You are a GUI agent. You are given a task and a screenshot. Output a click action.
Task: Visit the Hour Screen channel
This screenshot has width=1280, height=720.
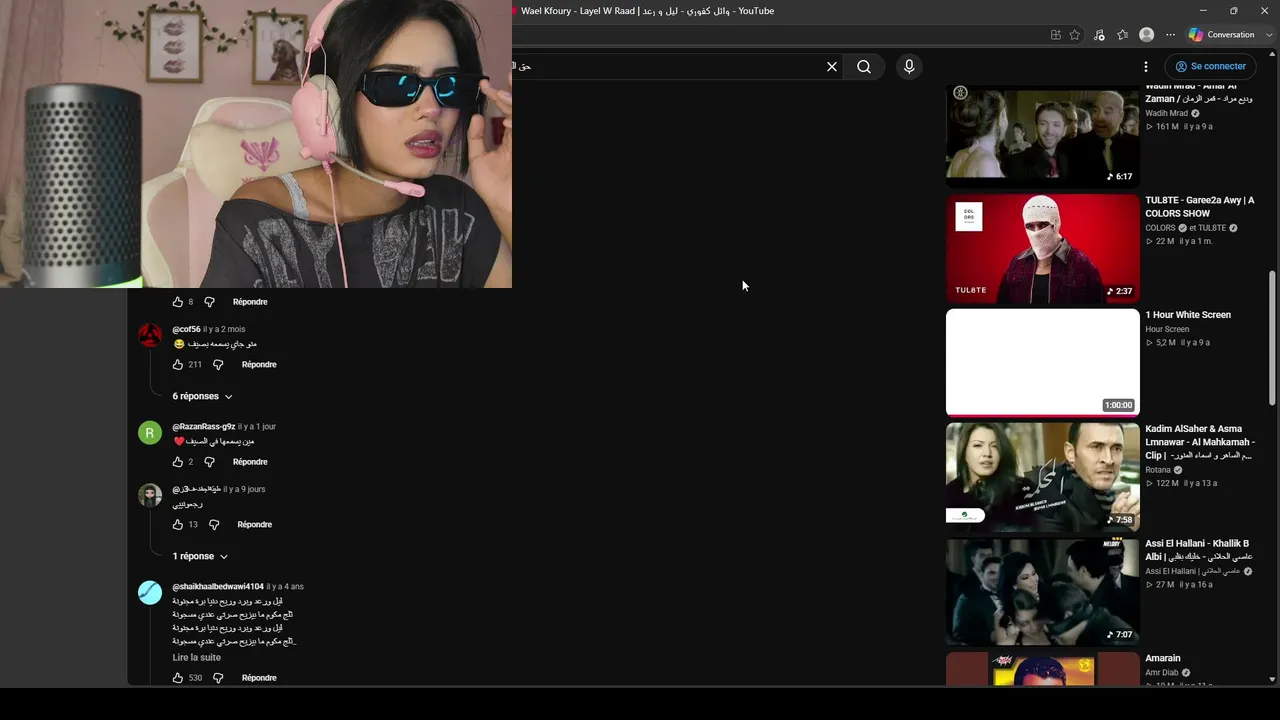click(x=1167, y=329)
